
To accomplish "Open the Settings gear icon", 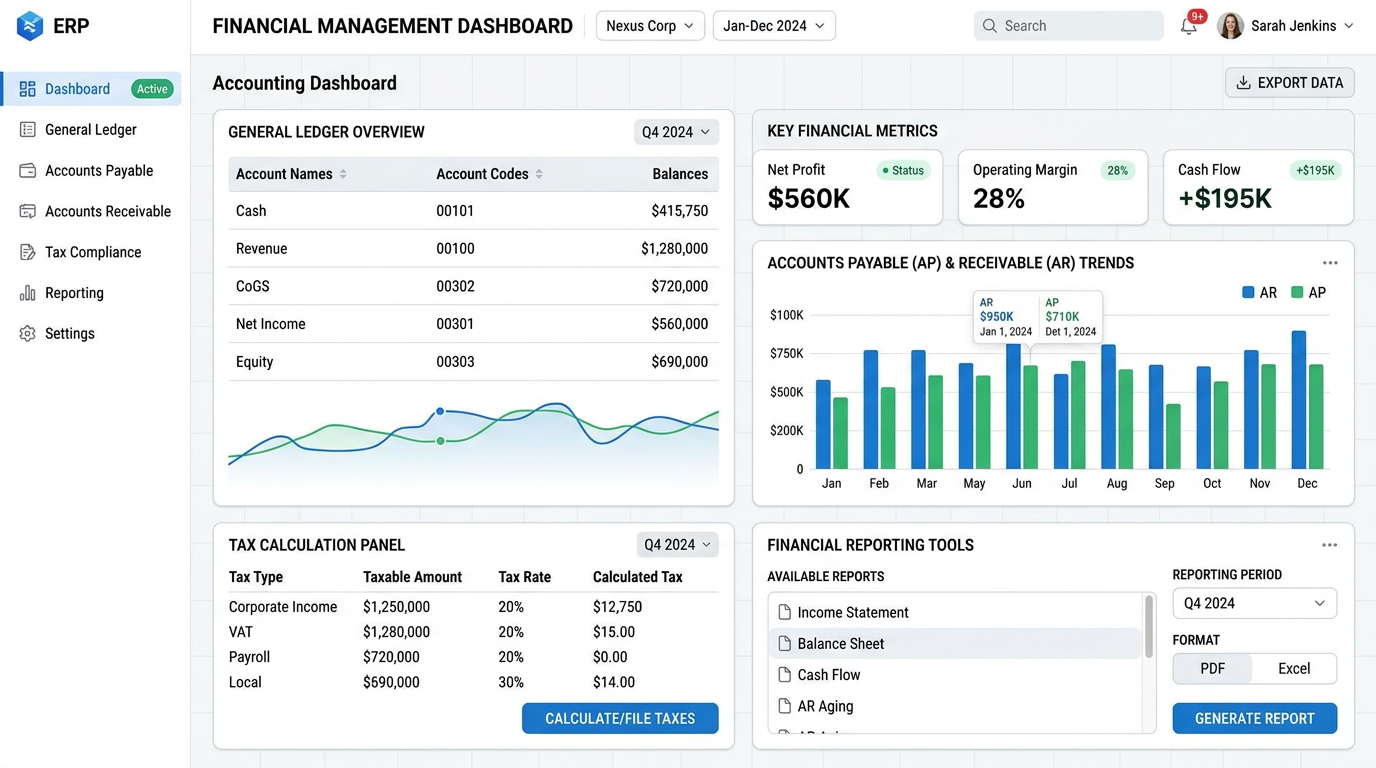I will (x=28, y=334).
